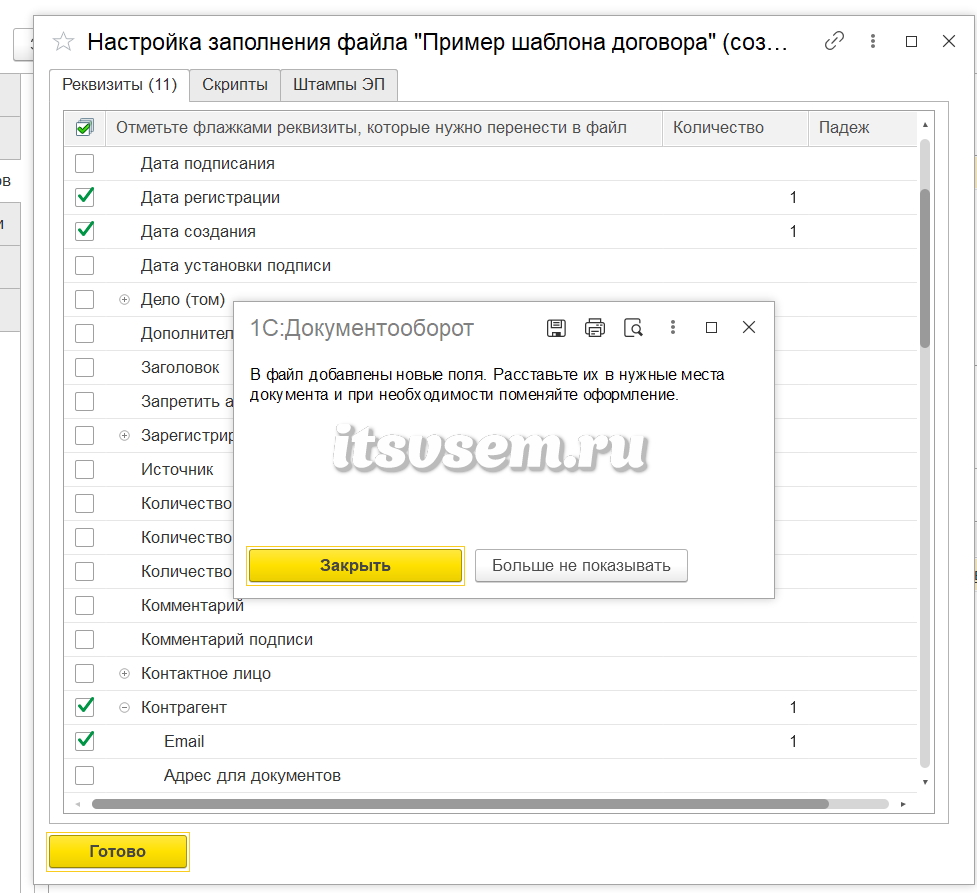Open the Скрипты tab
This screenshot has height=893, width=977.
pyautogui.click(x=235, y=85)
